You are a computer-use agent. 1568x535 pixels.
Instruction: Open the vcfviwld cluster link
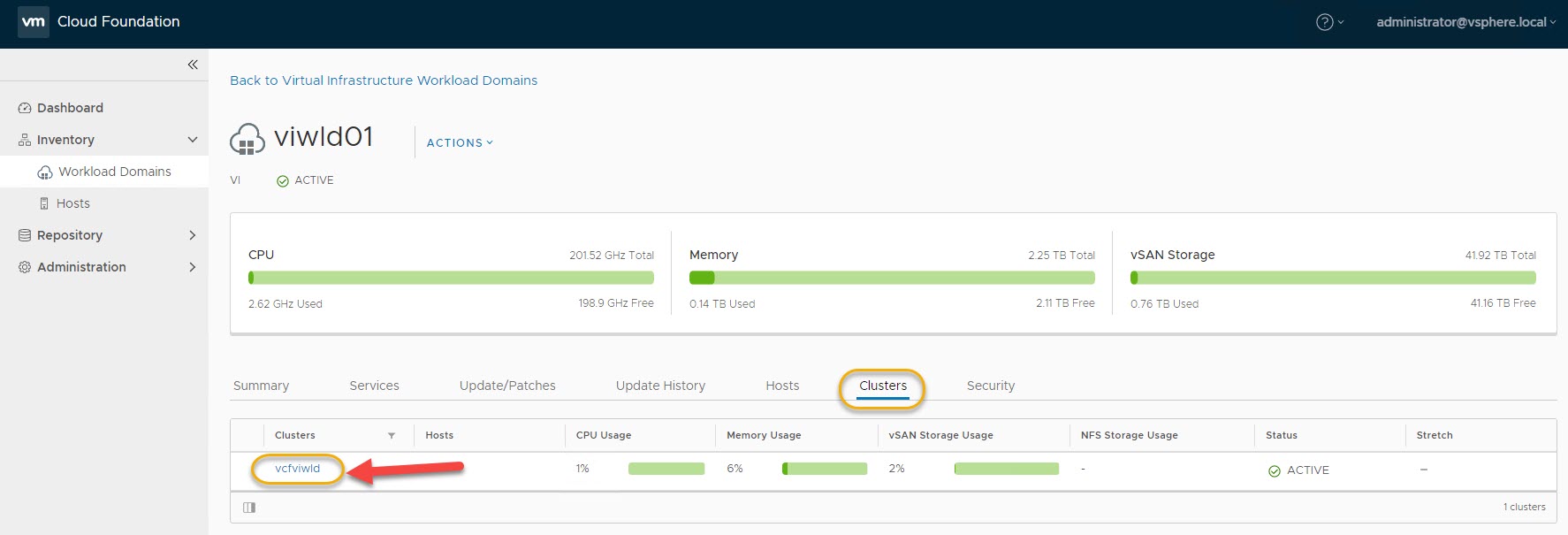click(297, 469)
